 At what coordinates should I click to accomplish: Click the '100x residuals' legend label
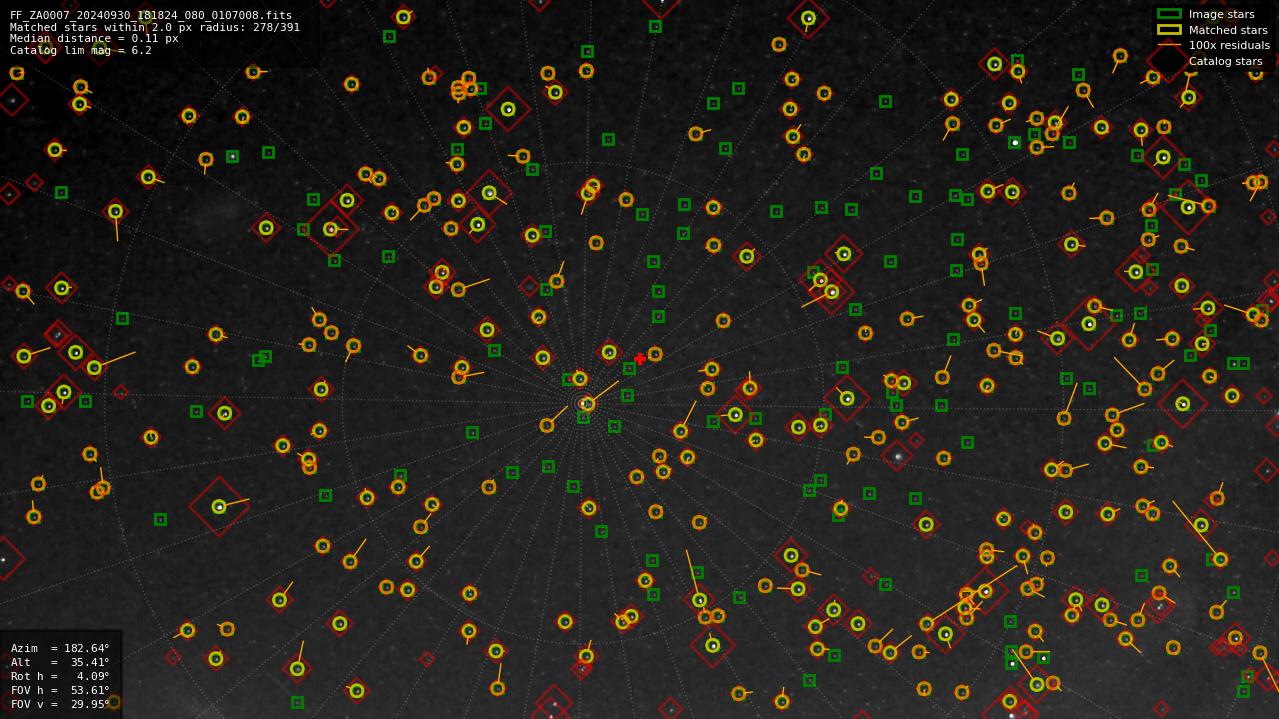pos(1229,45)
